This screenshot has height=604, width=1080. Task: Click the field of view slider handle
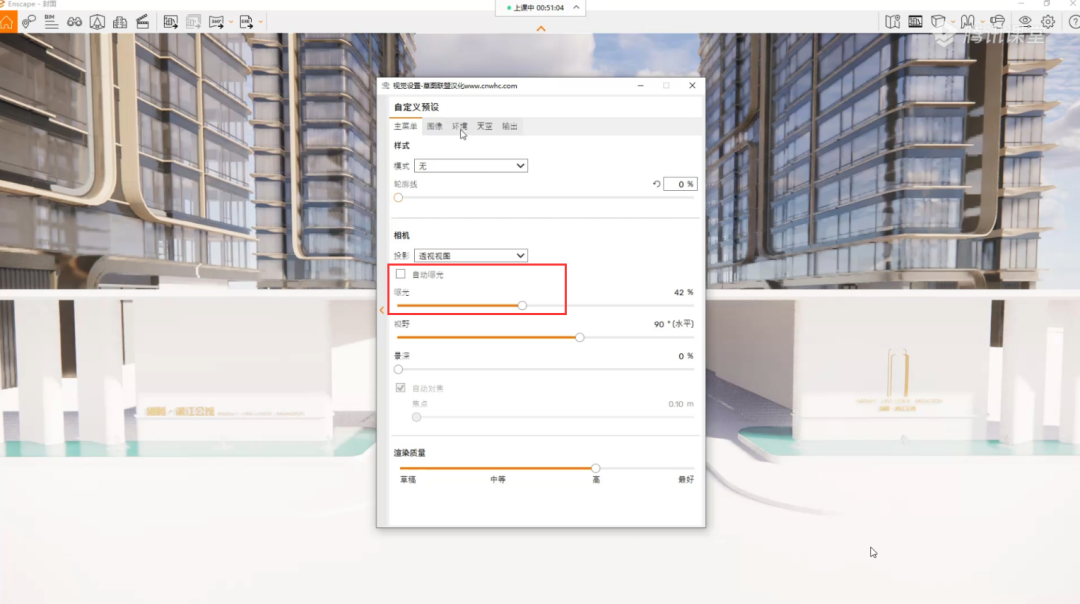pyautogui.click(x=579, y=337)
